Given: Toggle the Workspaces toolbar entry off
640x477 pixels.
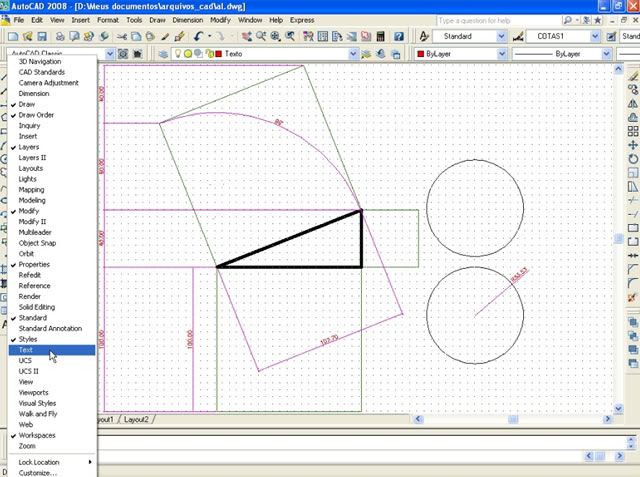Looking at the screenshot, I should [x=37, y=435].
